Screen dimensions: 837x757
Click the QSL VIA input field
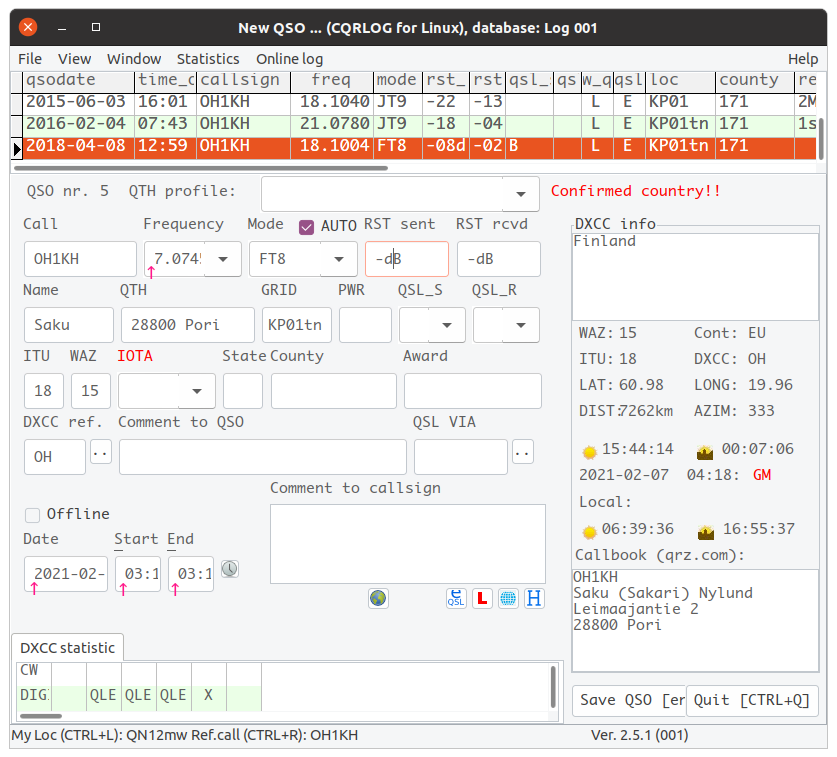[461, 457]
